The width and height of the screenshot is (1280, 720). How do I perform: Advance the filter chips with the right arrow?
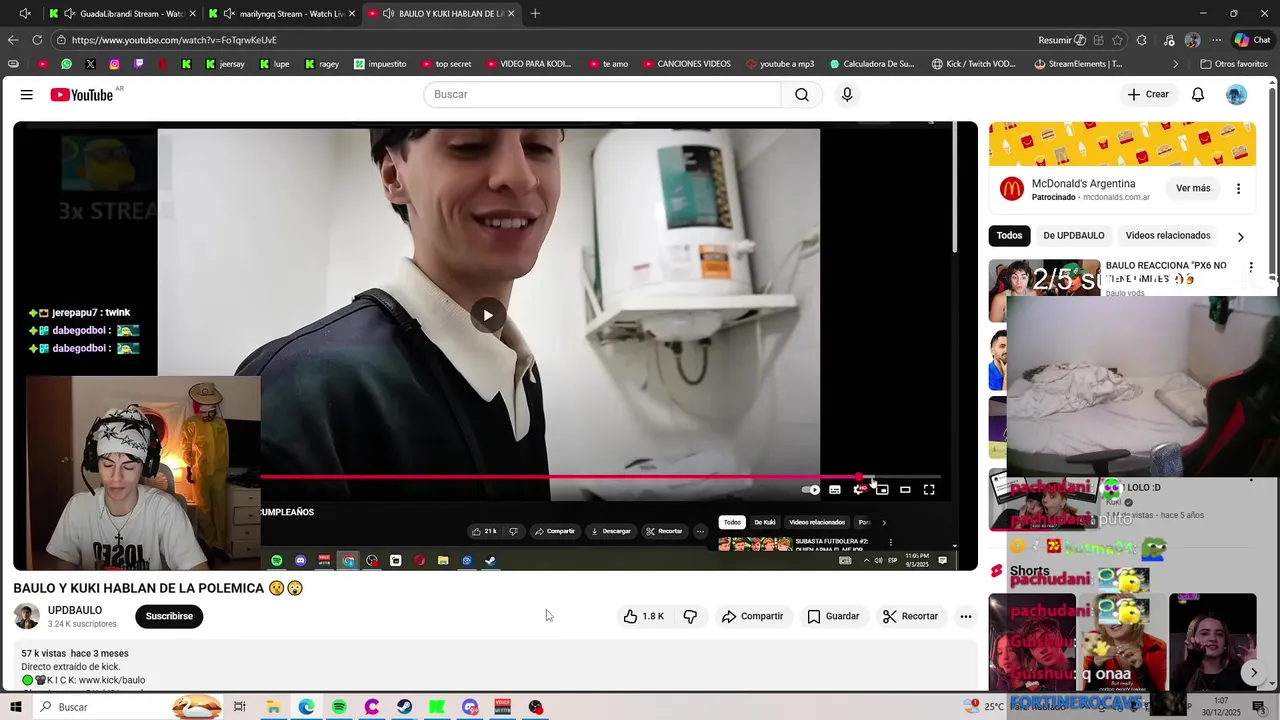pos(1241,237)
